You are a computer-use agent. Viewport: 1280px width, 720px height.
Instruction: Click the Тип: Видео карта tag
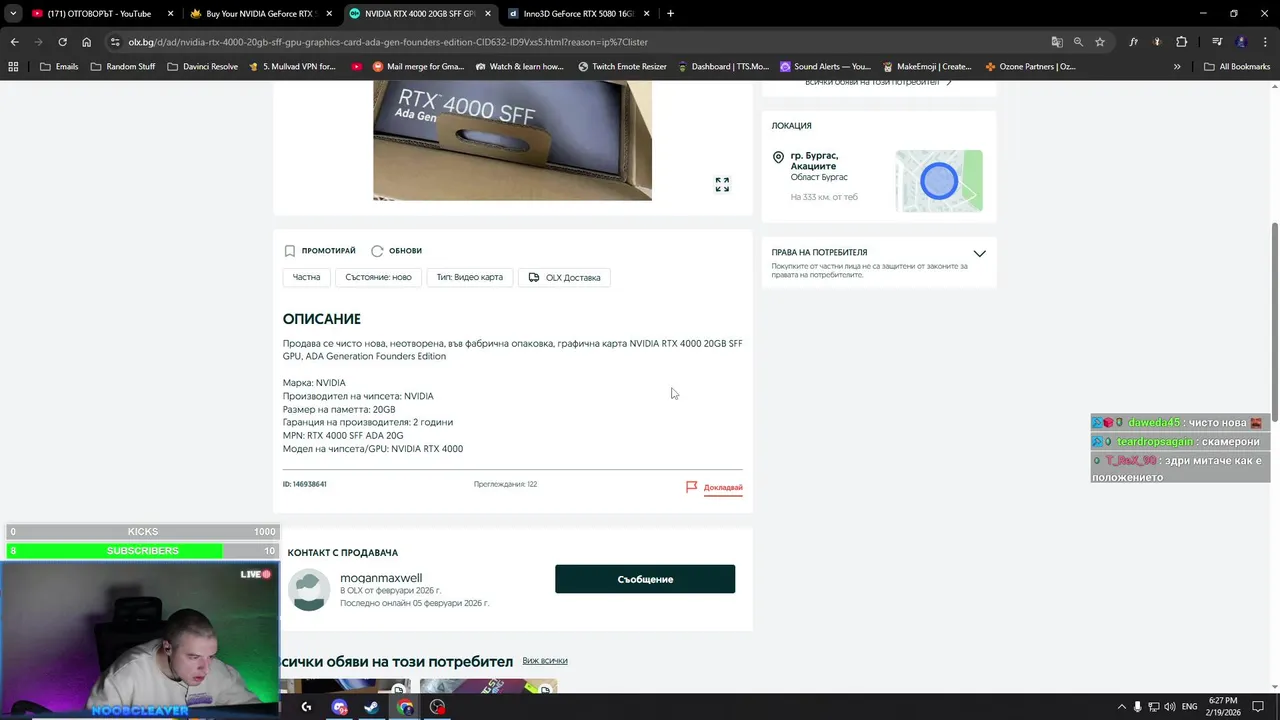[x=470, y=277]
